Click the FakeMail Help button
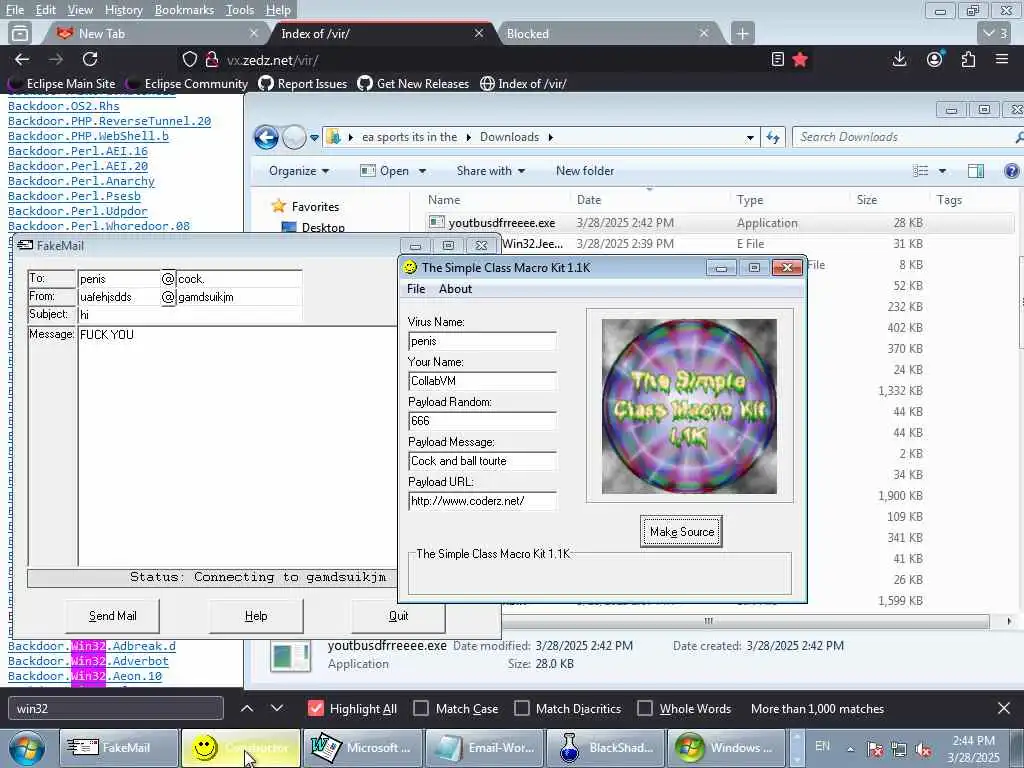Viewport: 1024px width, 768px height. 256,616
